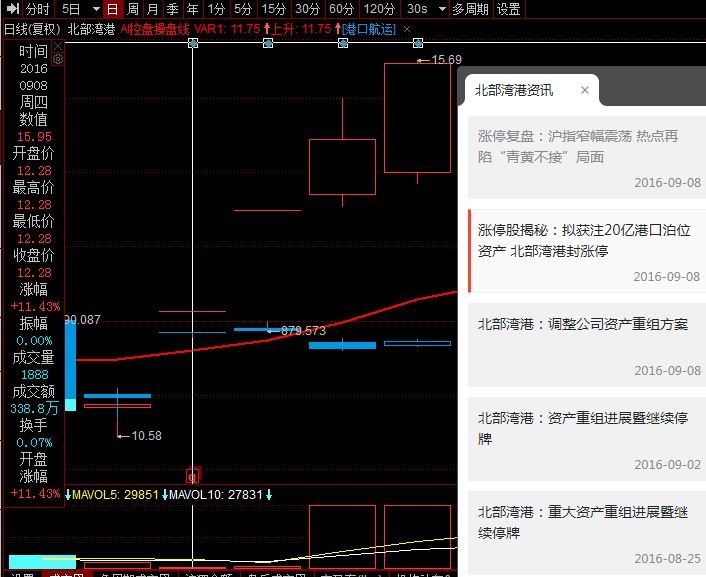Switch to the 5分 five-minute chart
This screenshot has width=706, height=577.
(x=243, y=9)
